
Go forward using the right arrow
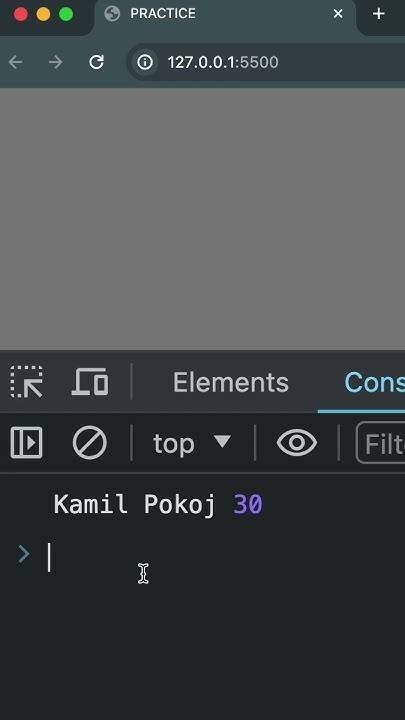pos(56,62)
